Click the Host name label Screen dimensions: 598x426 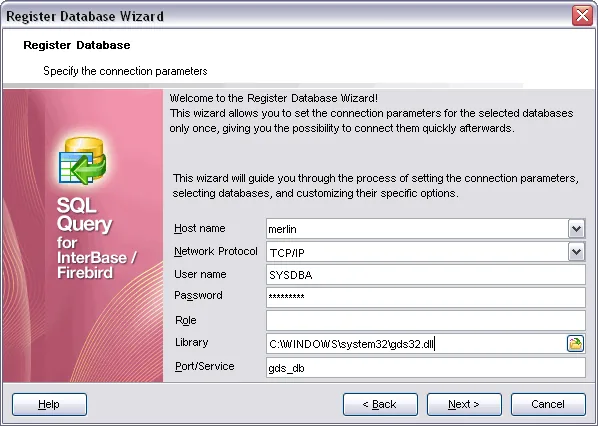(x=199, y=228)
